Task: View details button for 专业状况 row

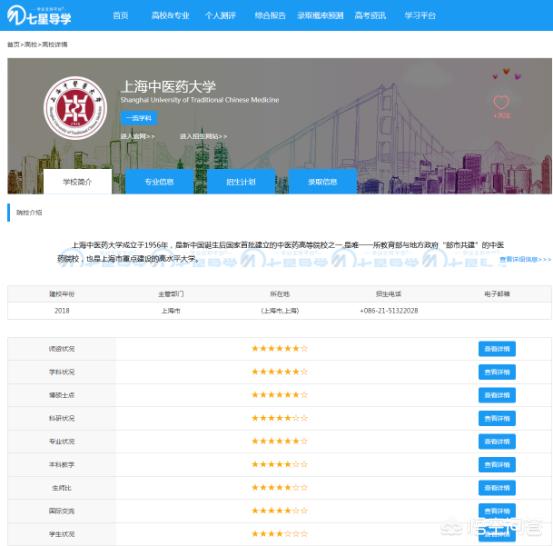Action: [497, 442]
